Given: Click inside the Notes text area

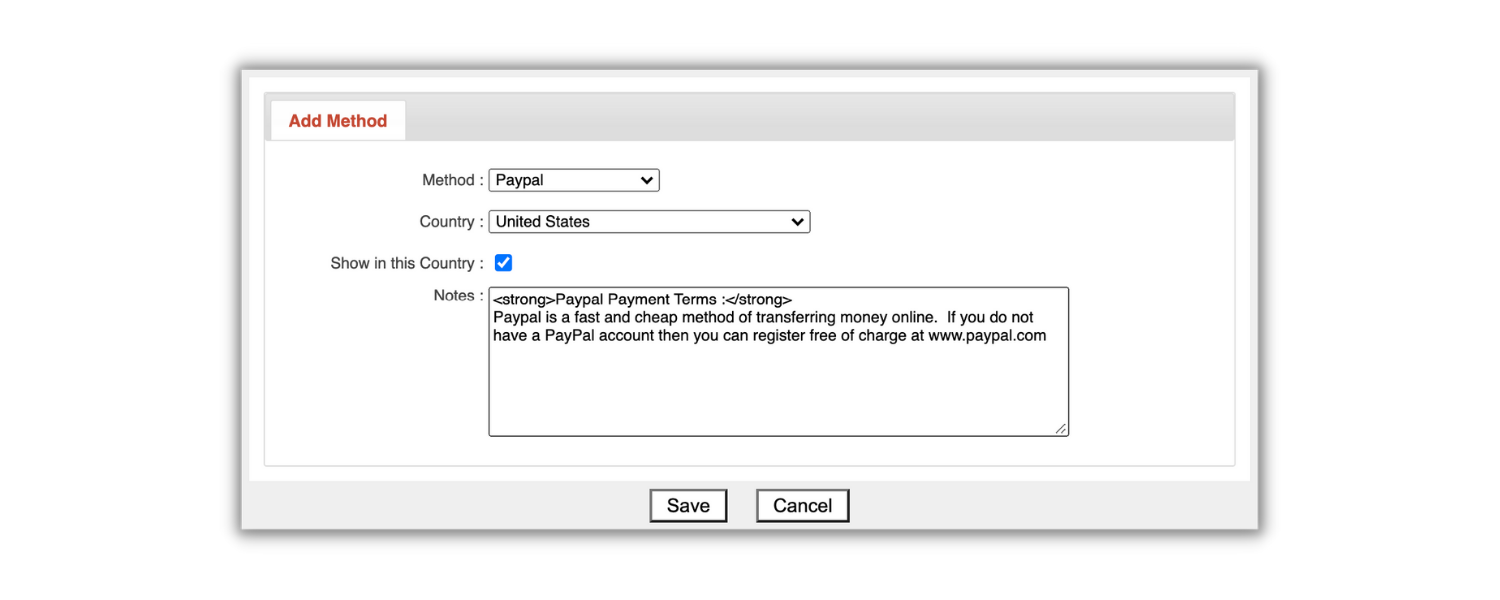Looking at the screenshot, I should (778, 362).
